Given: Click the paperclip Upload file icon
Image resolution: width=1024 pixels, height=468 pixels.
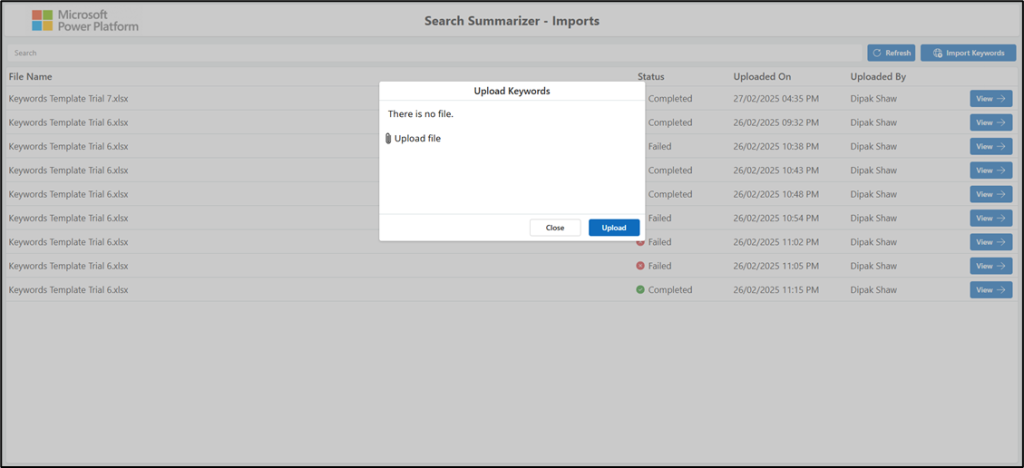Looking at the screenshot, I should pyautogui.click(x=388, y=139).
